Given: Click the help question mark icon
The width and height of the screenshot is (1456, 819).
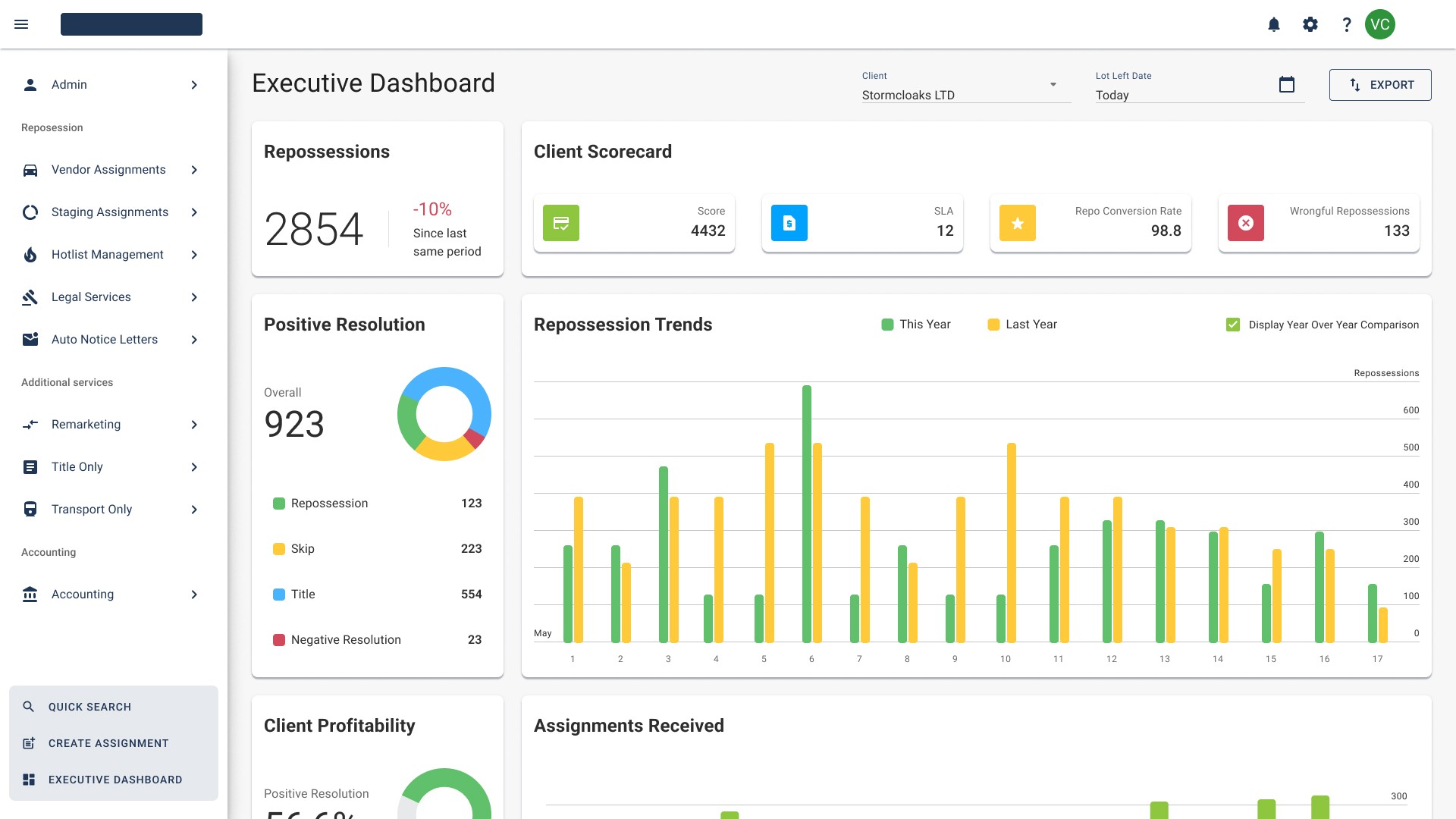Looking at the screenshot, I should [1347, 24].
